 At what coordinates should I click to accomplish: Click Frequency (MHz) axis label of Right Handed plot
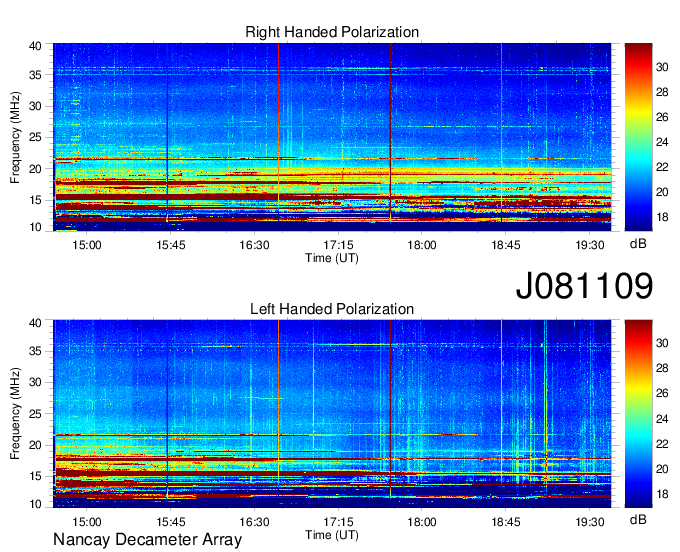tap(15, 137)
